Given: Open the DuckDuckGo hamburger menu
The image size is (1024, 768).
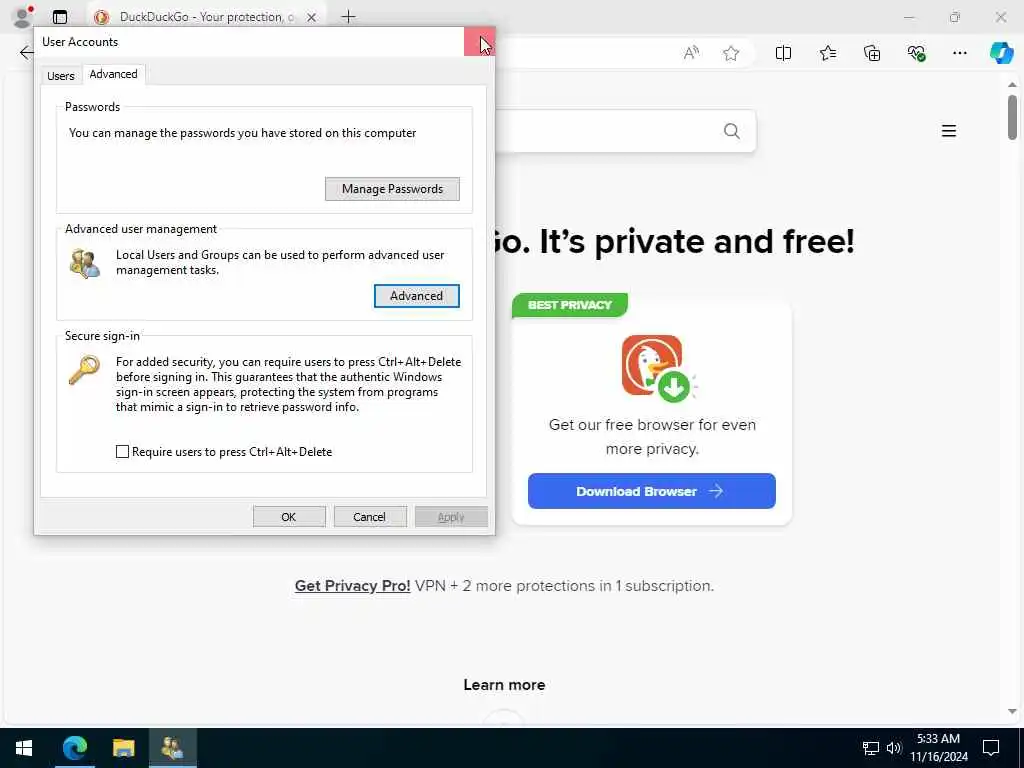Looking at the screenshot, I should (948, 131).
